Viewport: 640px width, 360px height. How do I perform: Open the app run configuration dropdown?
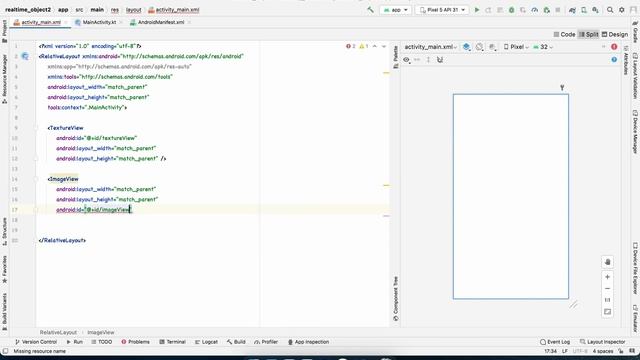tap(396, 9)
